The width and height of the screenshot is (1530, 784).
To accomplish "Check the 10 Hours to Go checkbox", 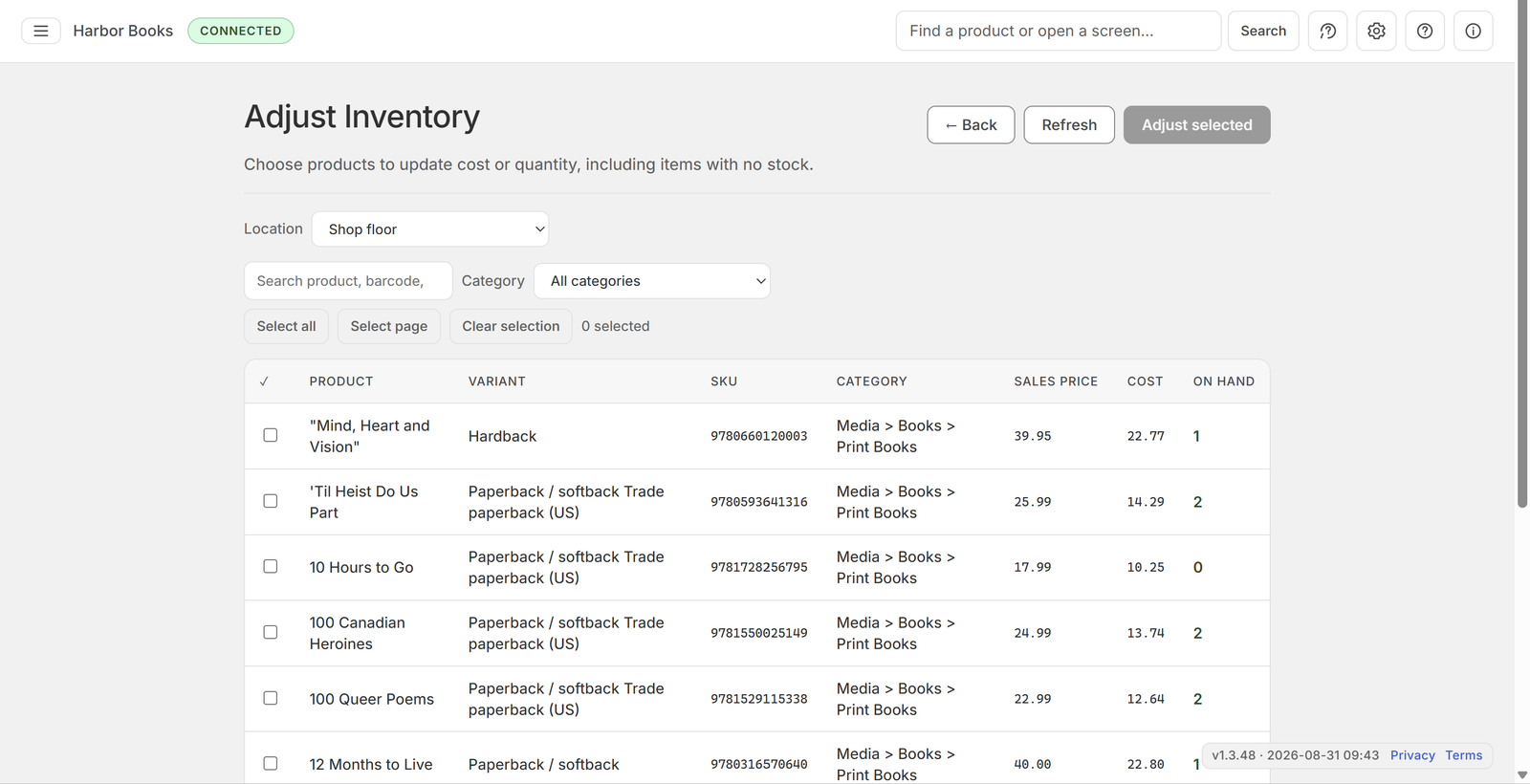I will coord(271,566).
